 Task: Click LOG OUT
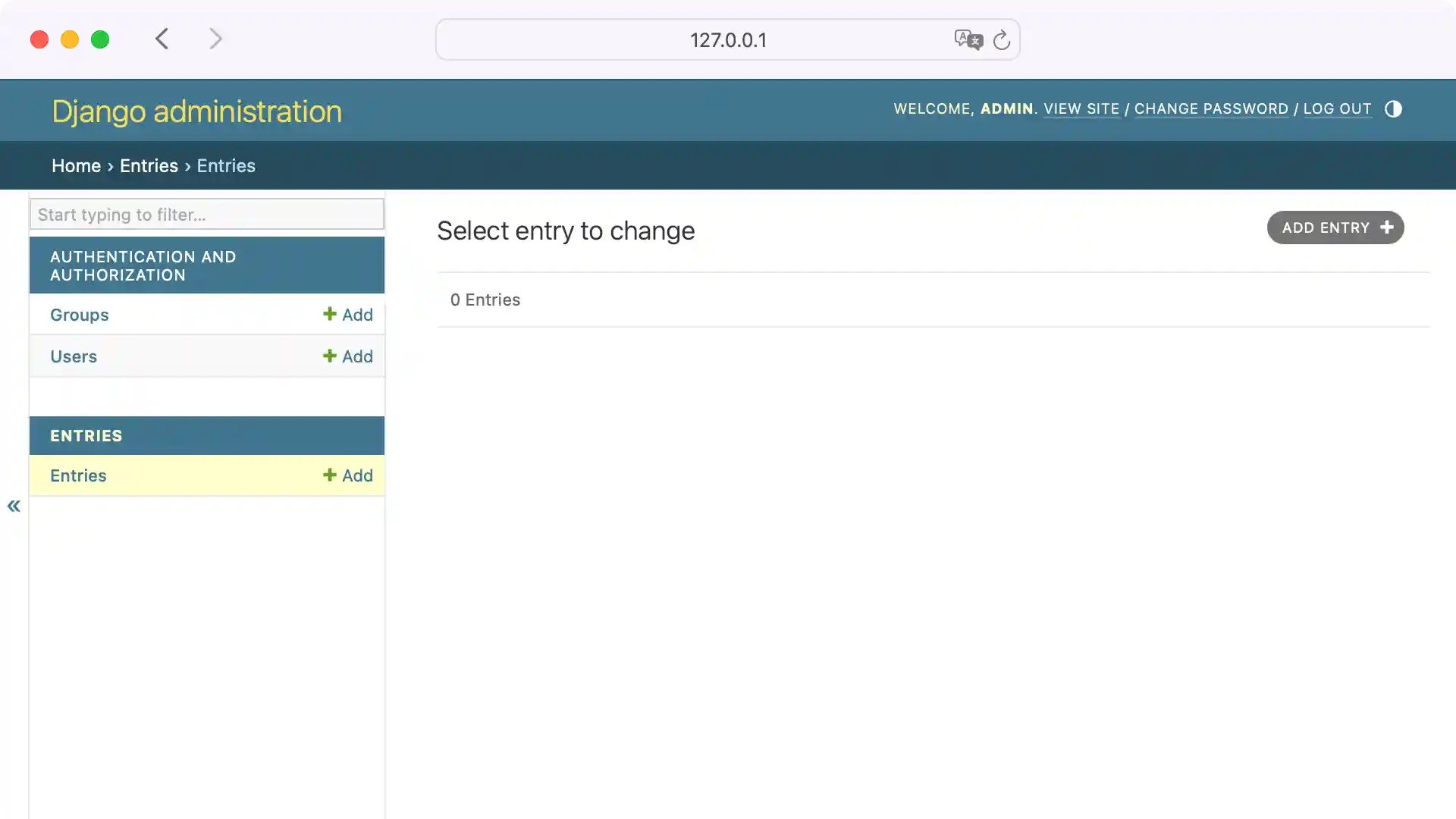click(1337, 109)
